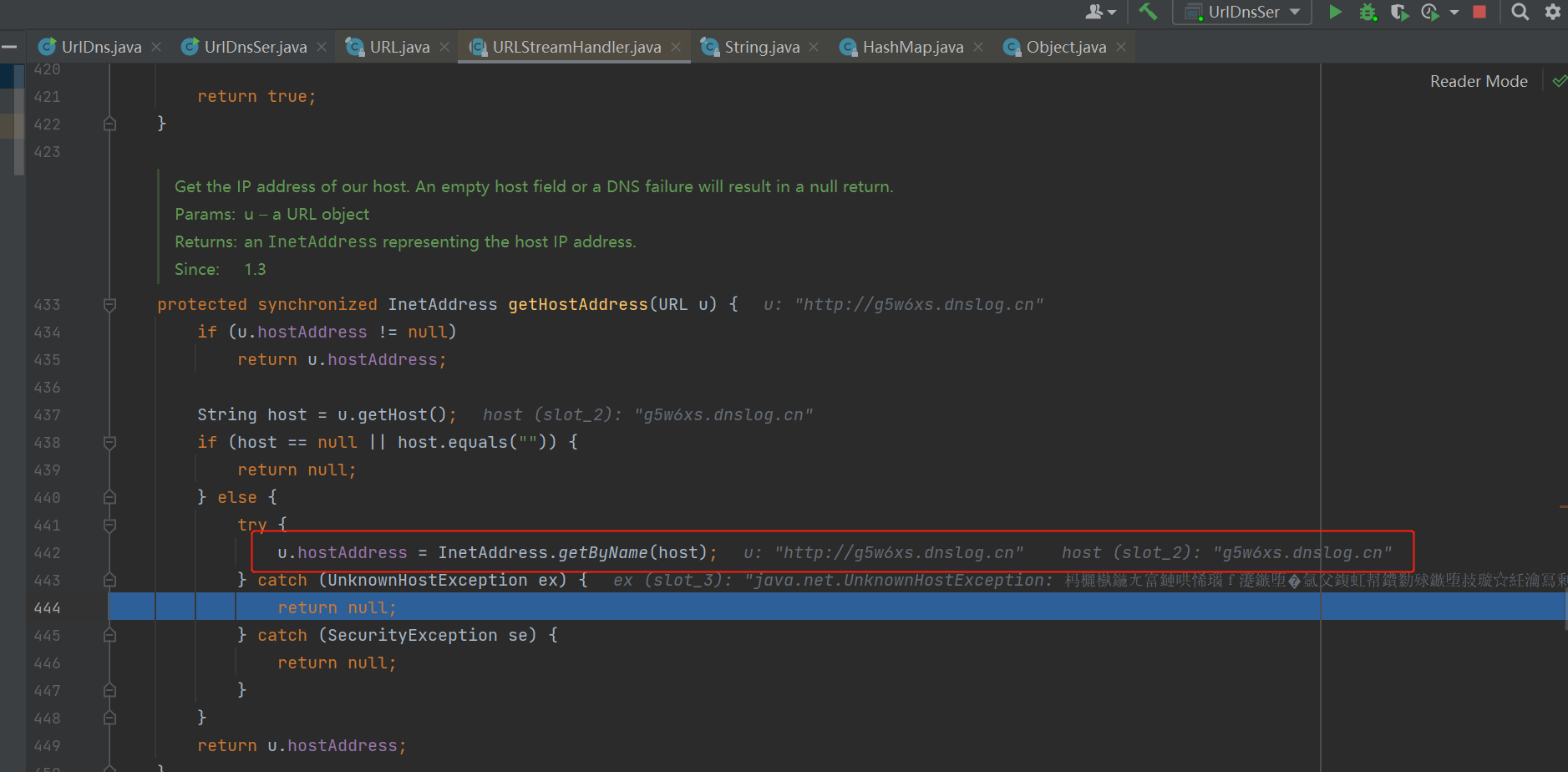Build the project with the hammer icon
Screen dimensions: 1568x772
point(1148,12)
